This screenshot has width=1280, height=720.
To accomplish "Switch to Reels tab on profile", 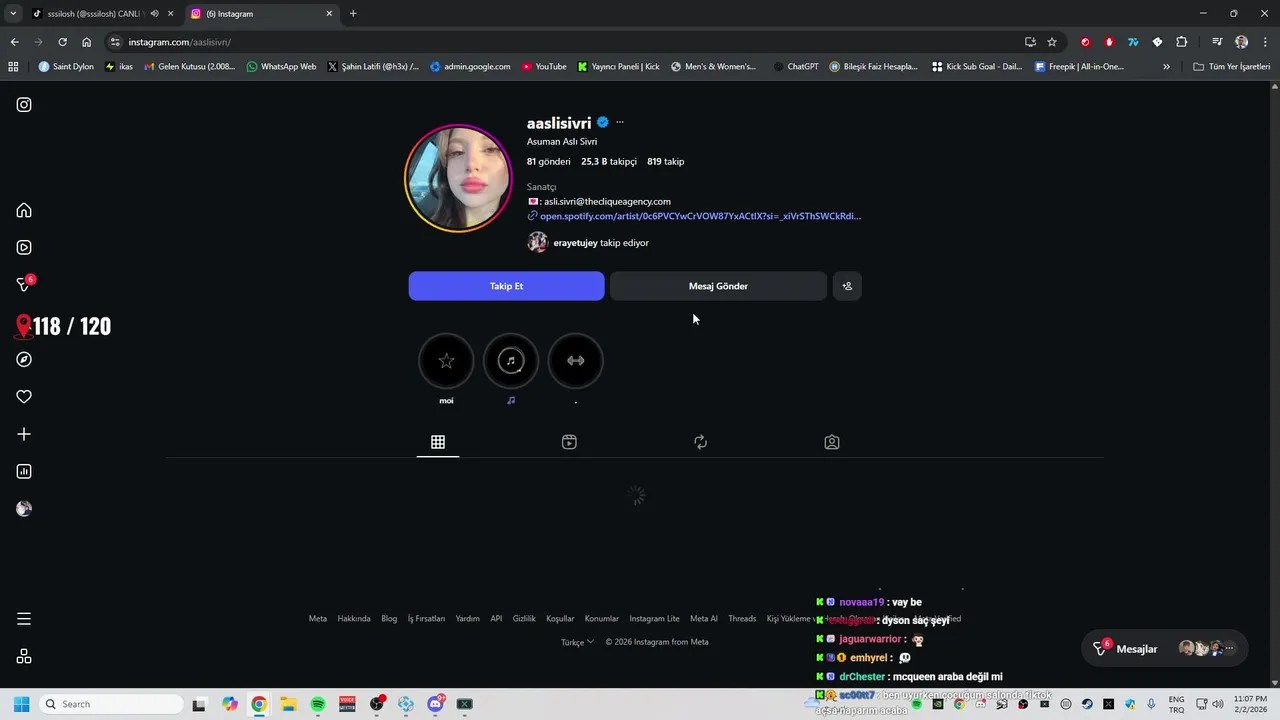I will tap(569, 442).
